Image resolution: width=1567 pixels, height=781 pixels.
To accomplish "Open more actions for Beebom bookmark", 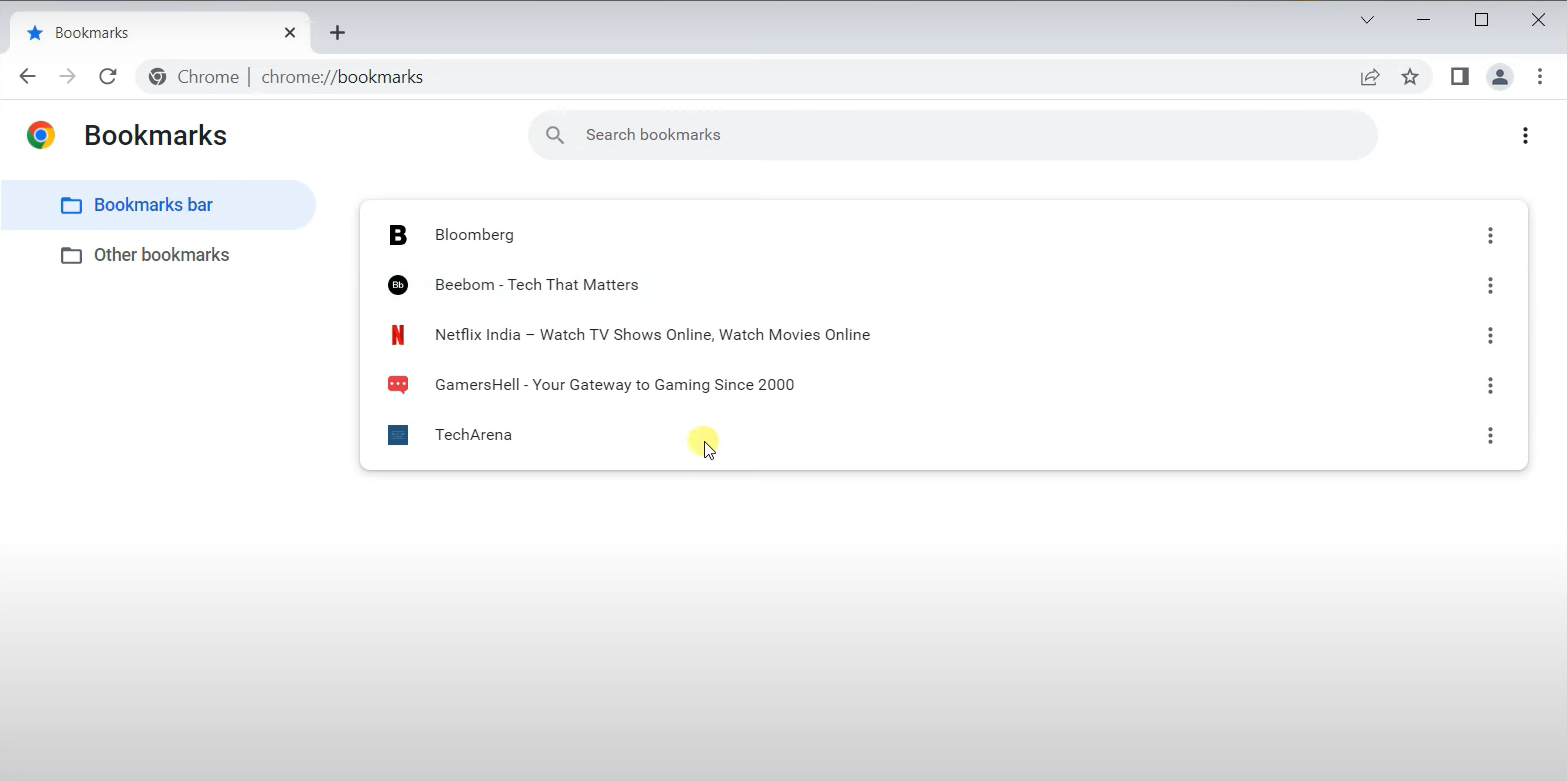I will tap(1490, 286).
